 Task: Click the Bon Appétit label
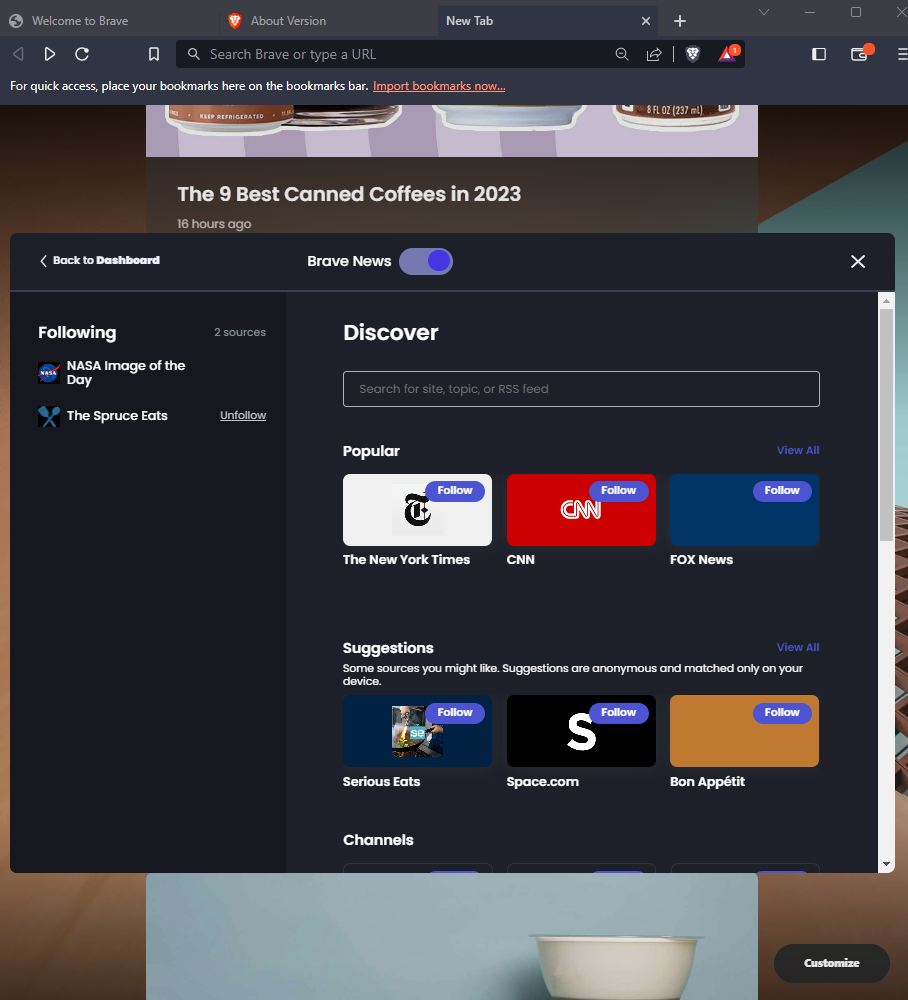[707, 782]
